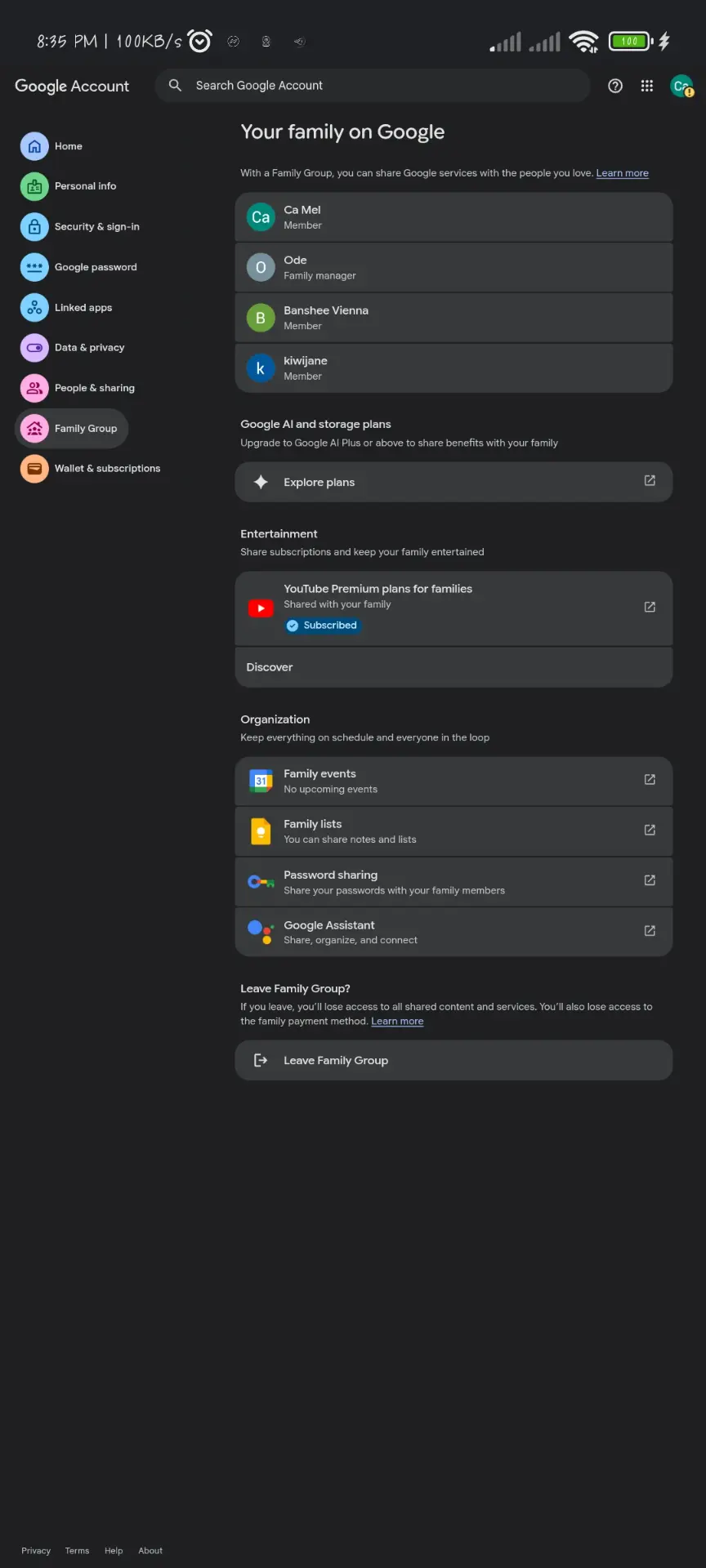Viewport: 706px width, 1568px height.
Task: Click the Security & sign-in lock icon
Action: (34, 227)
